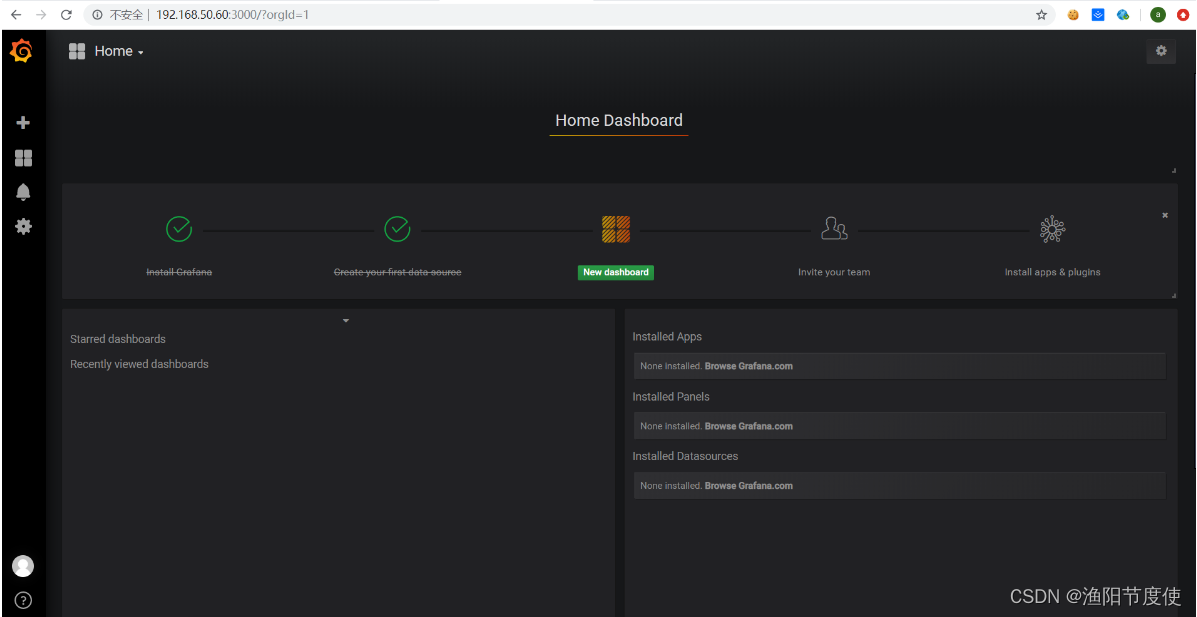Click the first data source checkmark icon
Screen dimensions: 1197x617
point(397,228)
